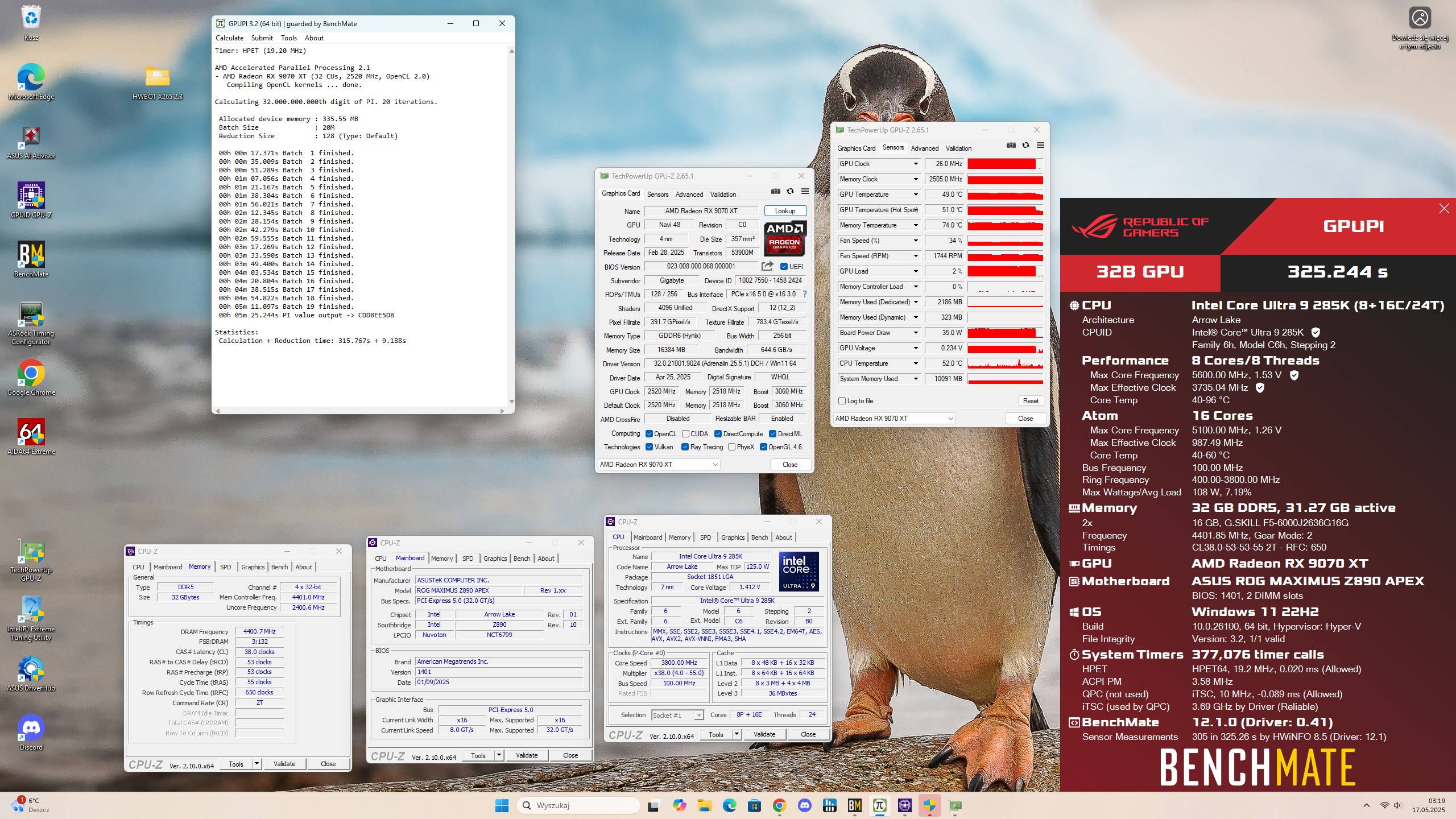Screen dimensions: 1456x819
Task: Close the ROG BenchMate result overlay
Action: (x=1443, y=209)
